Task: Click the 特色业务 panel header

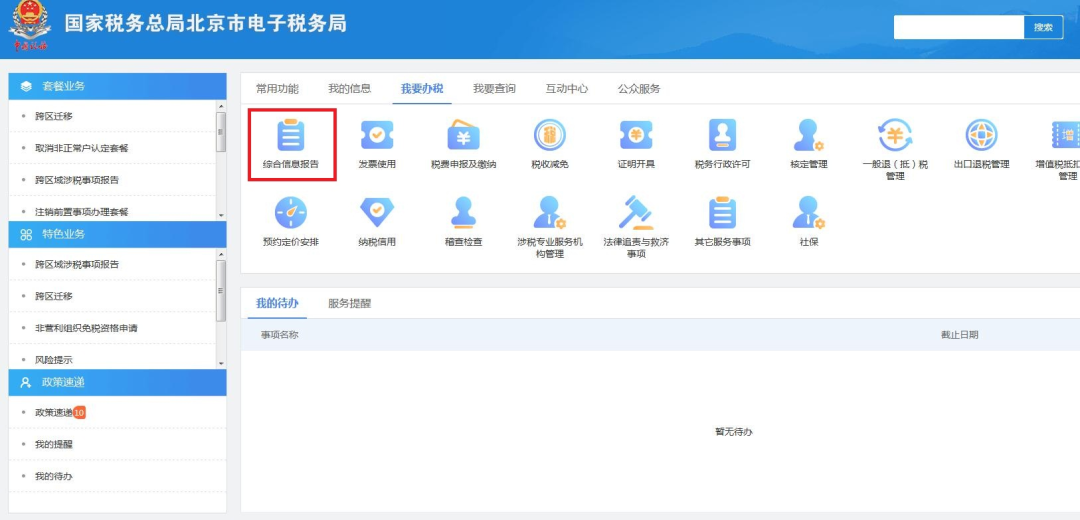Action: 117,234
